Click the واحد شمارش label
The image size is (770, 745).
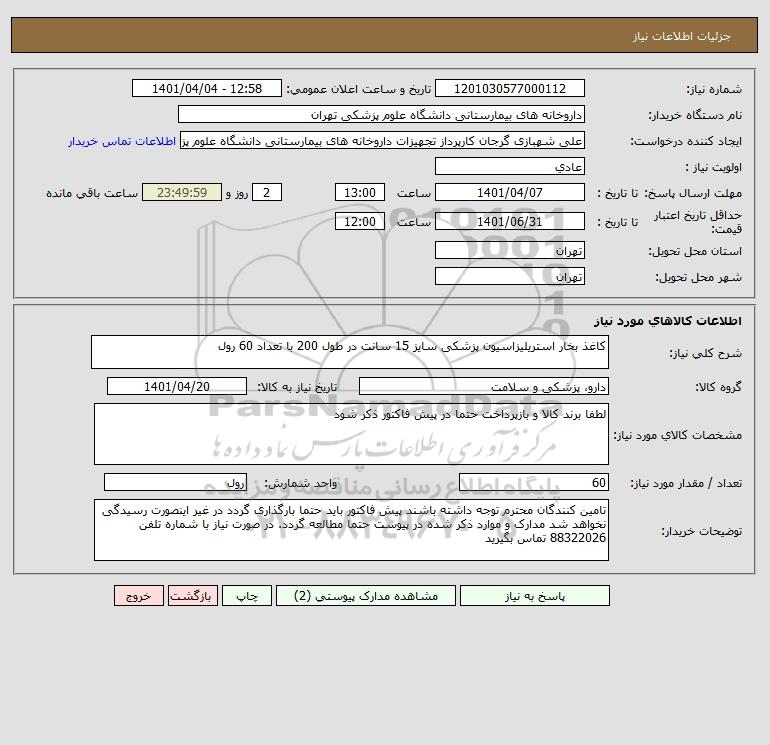301,483
